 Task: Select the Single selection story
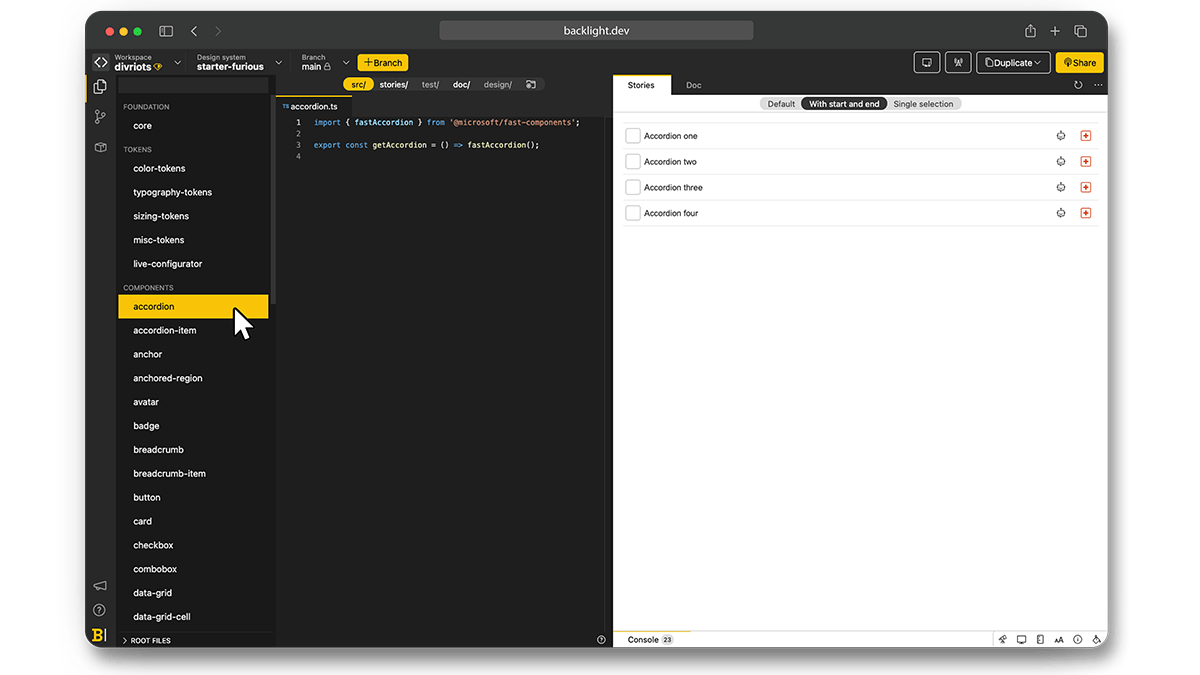coord(923,104)
